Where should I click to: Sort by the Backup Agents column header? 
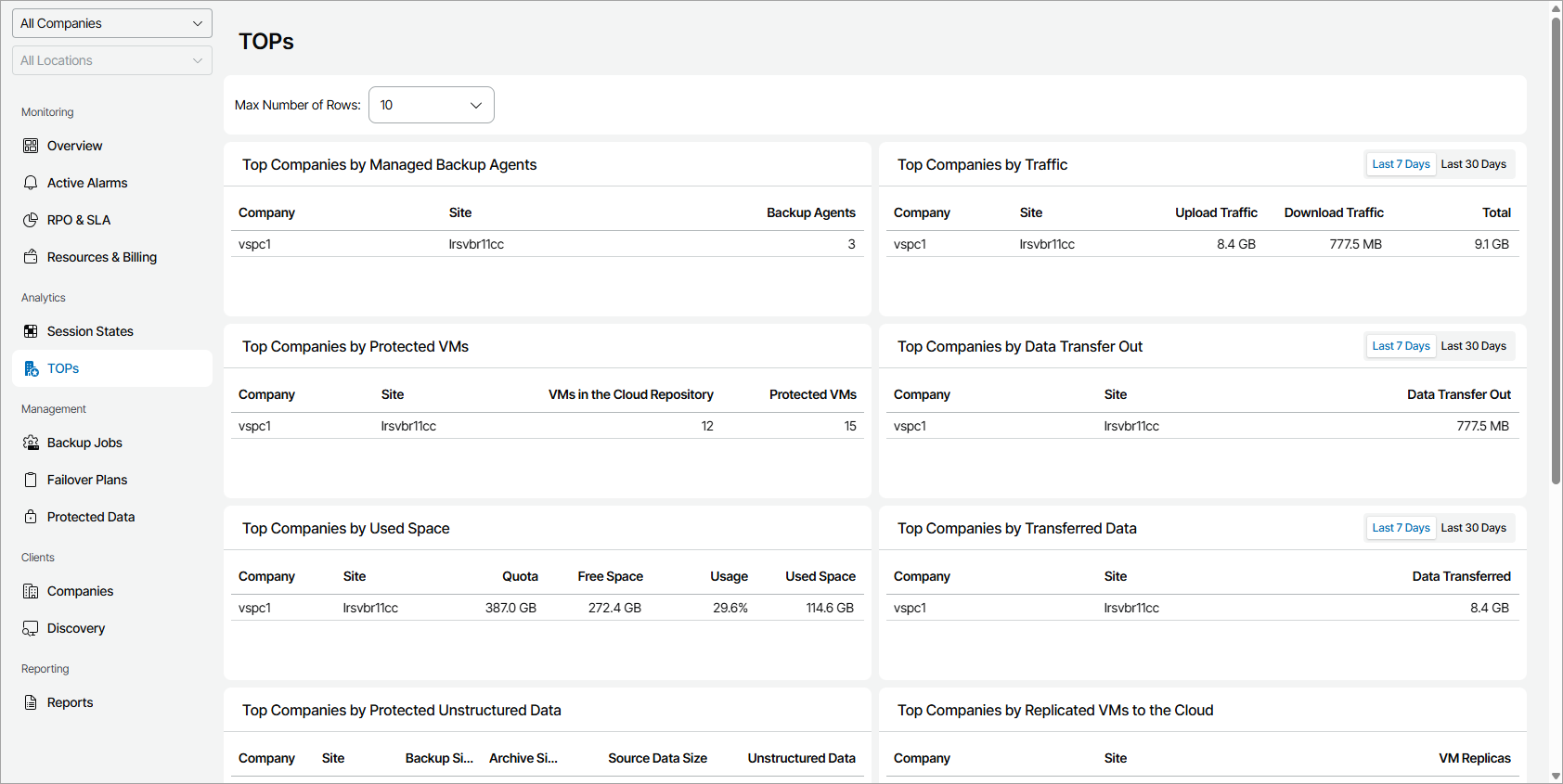coord(810,212)
